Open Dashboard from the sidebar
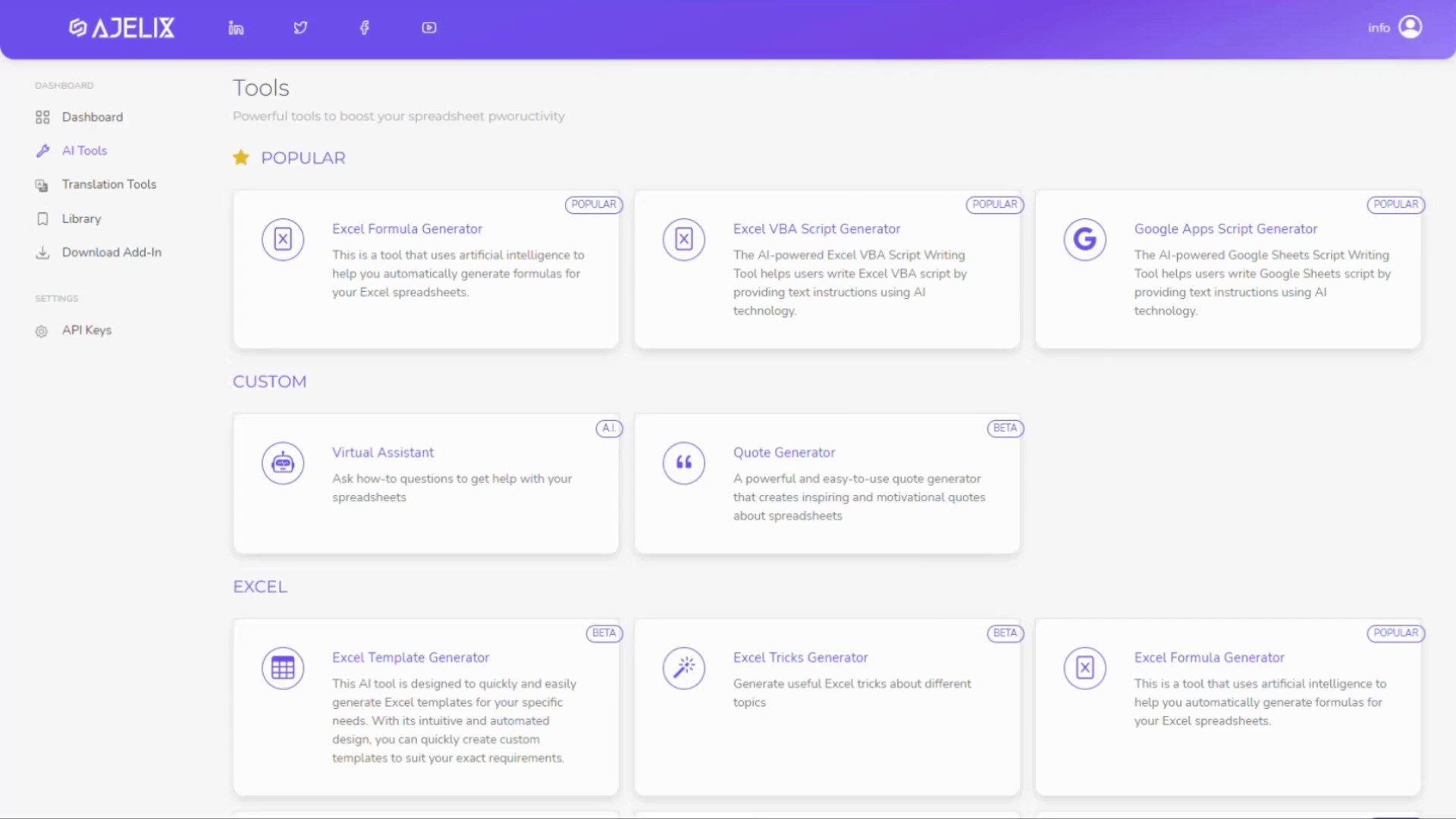This screenshot has height=819, width=1456. point(93,118)
